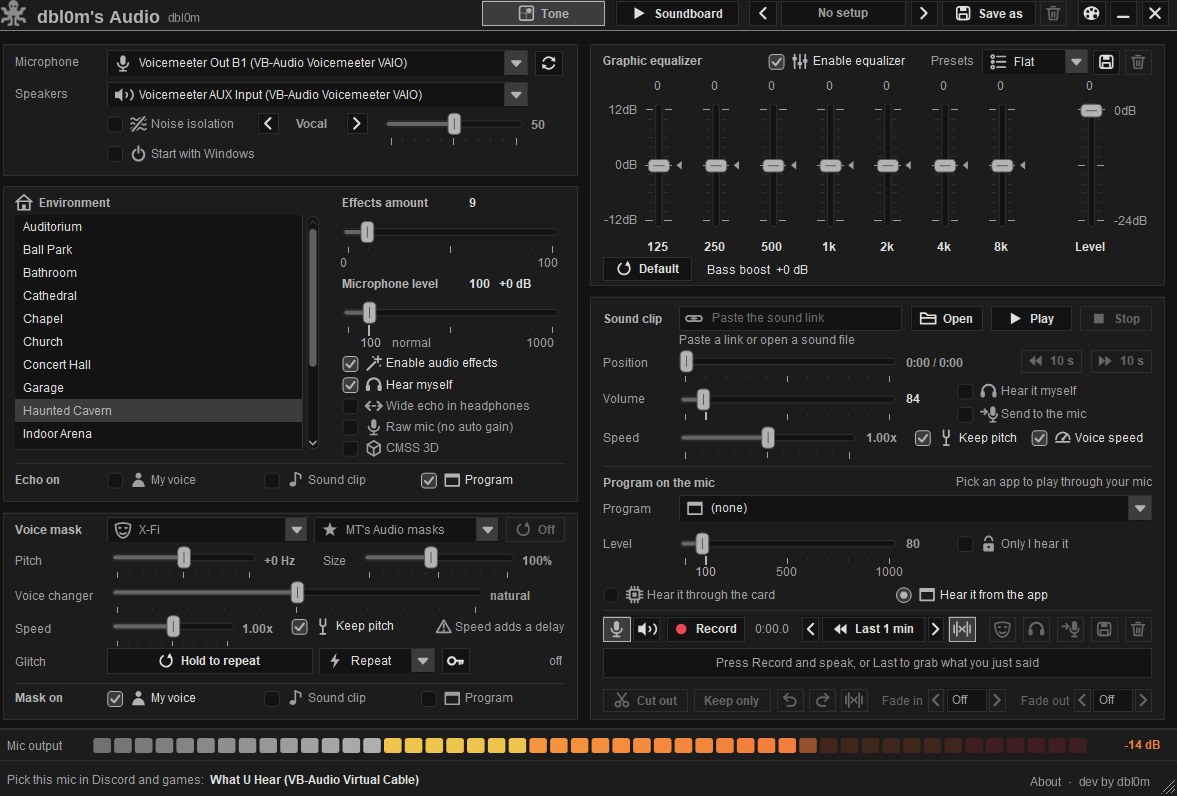Select Cathedral environment
Image resolution: width=1177 pixels, height=796 pixels.
[158, 296]
